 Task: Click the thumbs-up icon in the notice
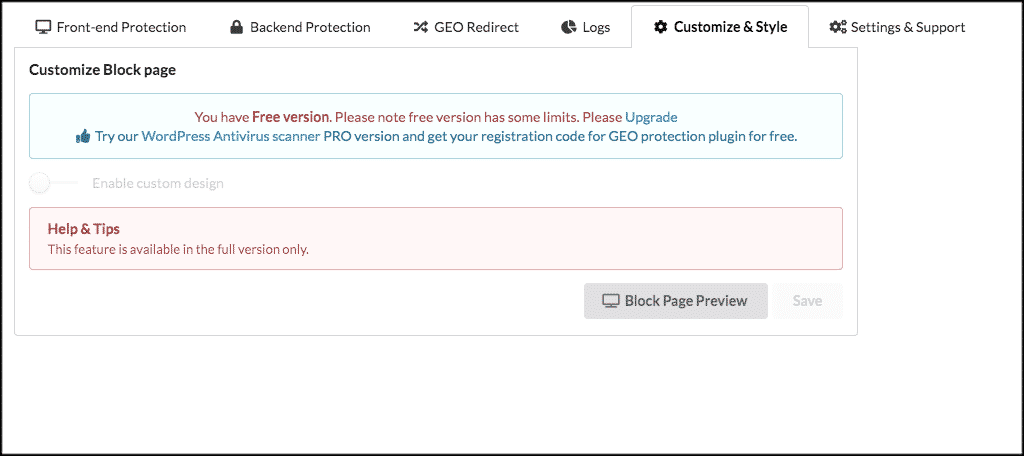(83, 137)
